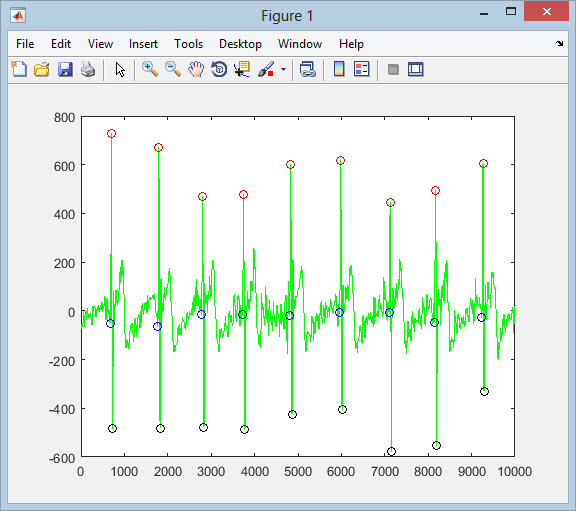This screenshot has height=511, width=576.
Task: Toggle the Data Cursor tool
Action: pyautogui.click(x=242, y=69)
